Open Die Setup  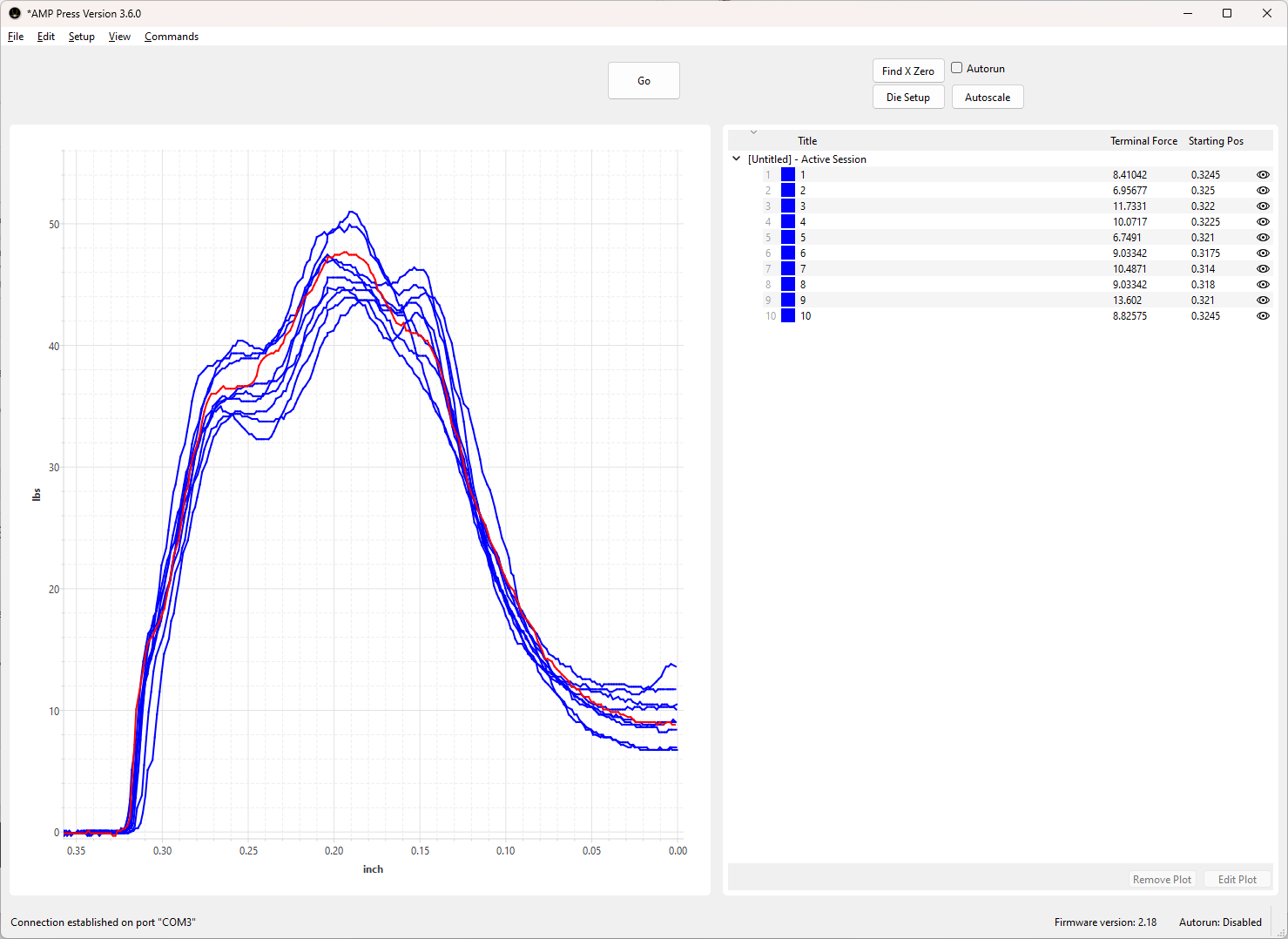pos(908,98)
